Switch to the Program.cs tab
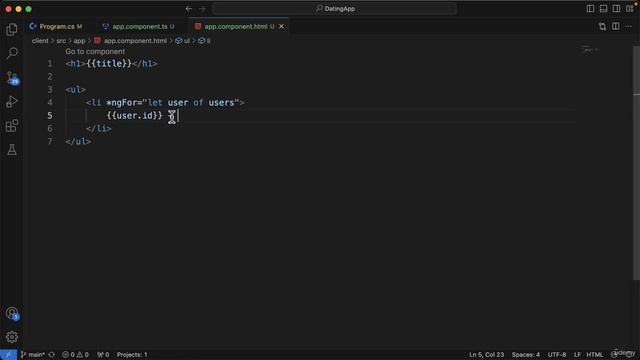 [56, 27]
